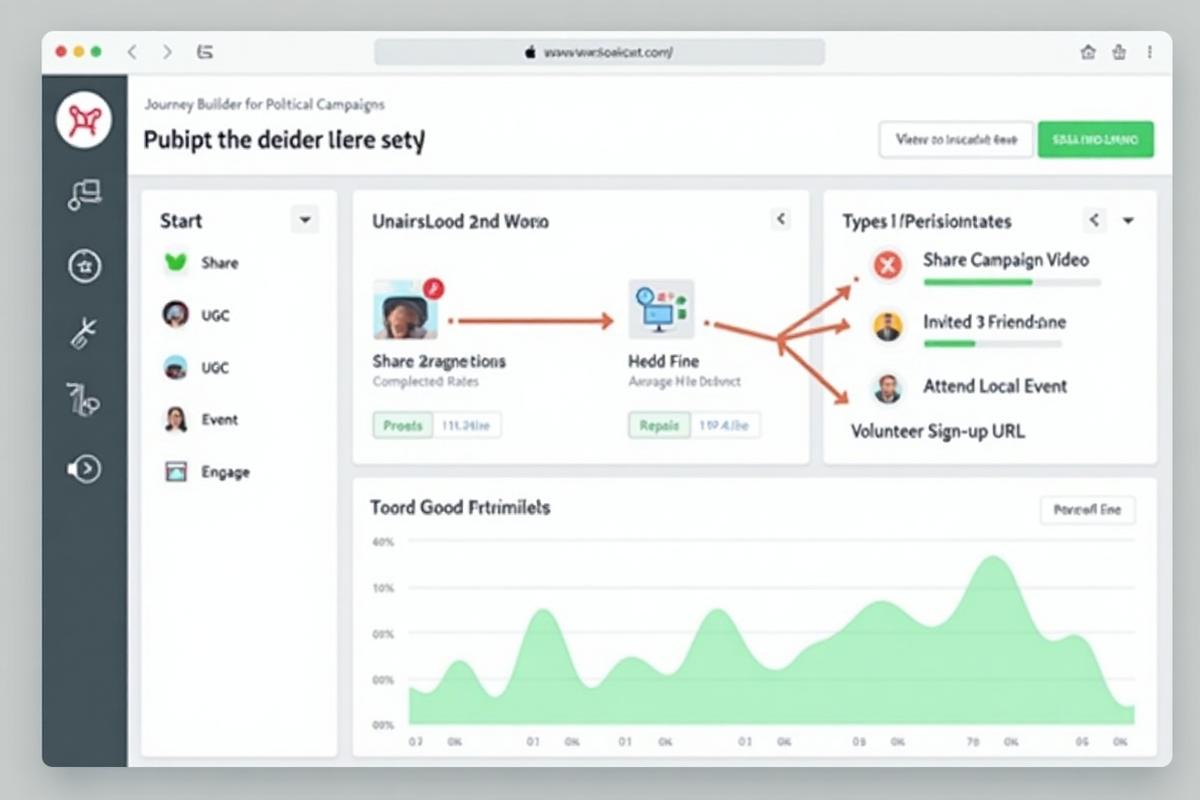This screenshot has height=800, width=1200.
Task: Select the Hedd Fine computer node icon
Action: pos(661,309)
